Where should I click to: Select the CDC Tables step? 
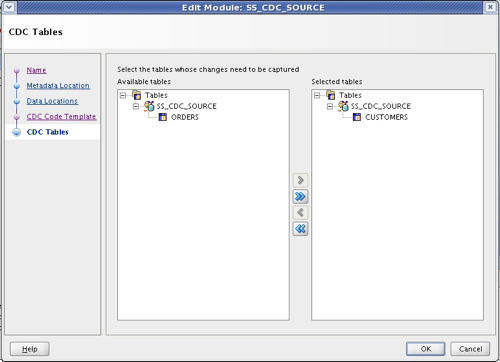click(47, 132)
